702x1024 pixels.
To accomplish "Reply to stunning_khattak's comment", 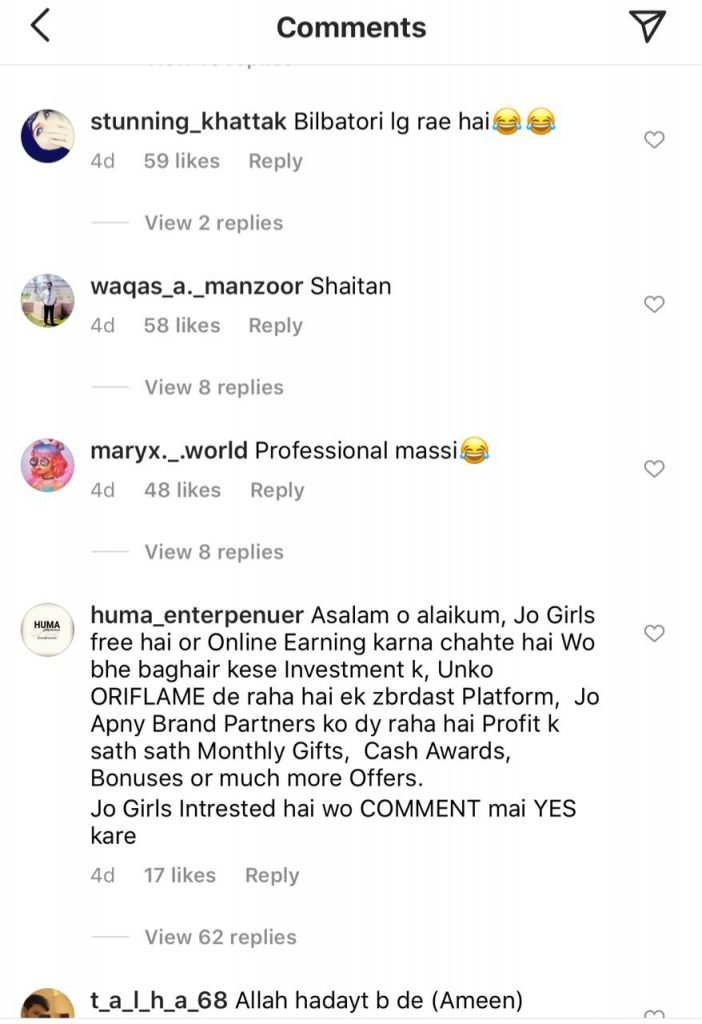I will (x=275, y=161).
